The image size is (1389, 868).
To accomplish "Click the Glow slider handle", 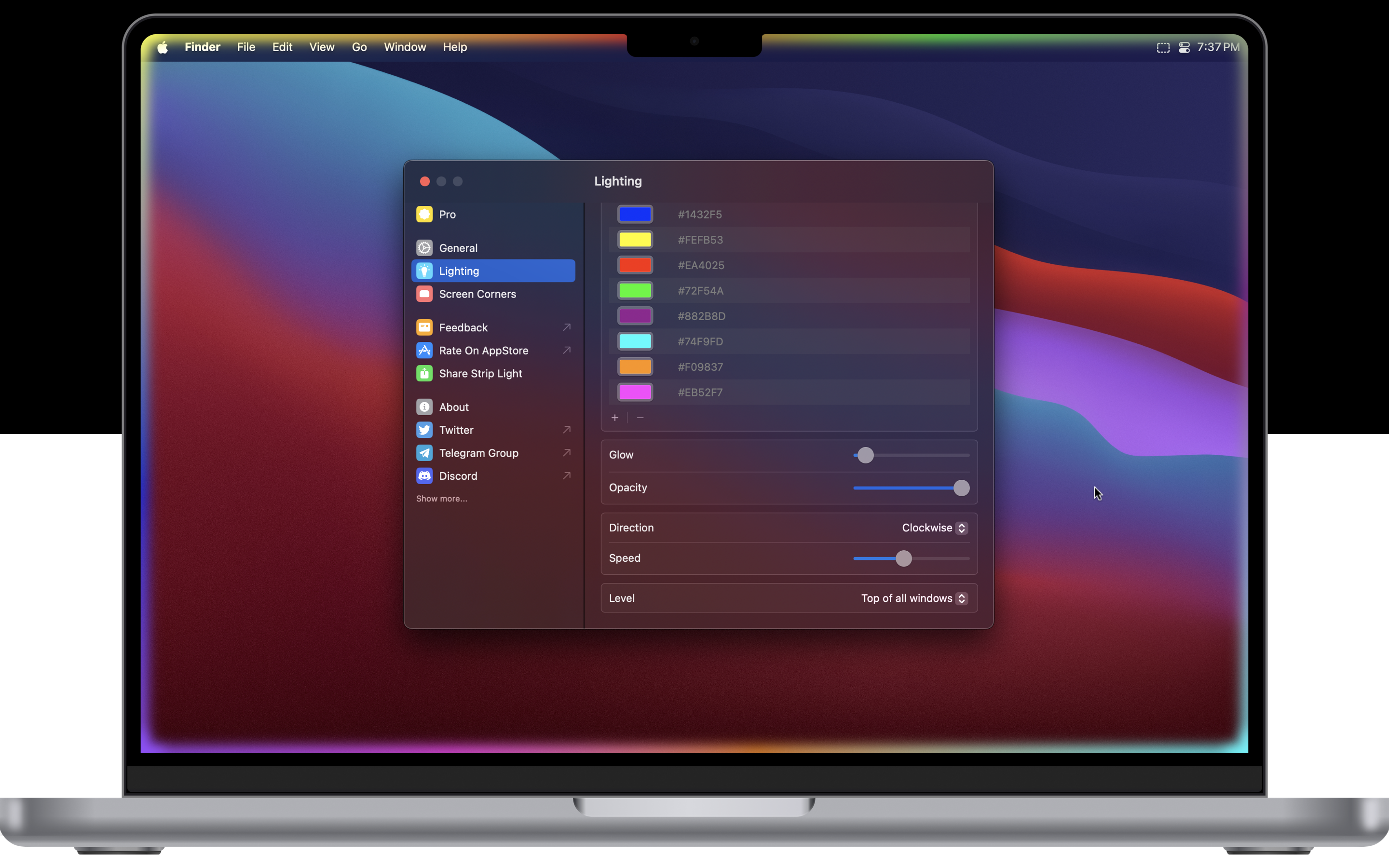I will coord(866,455).
